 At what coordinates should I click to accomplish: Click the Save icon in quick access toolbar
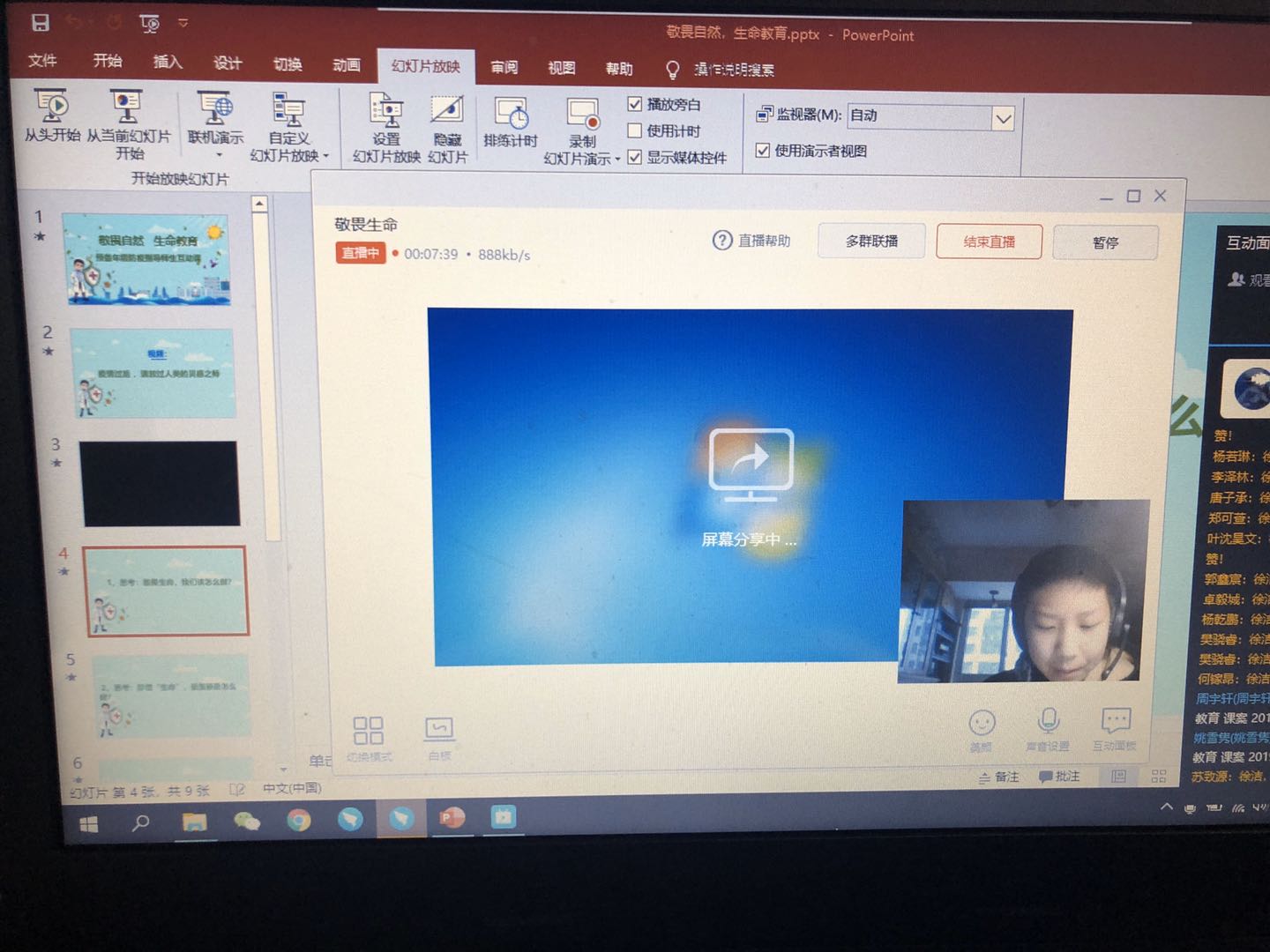click(x=41, y=23)
